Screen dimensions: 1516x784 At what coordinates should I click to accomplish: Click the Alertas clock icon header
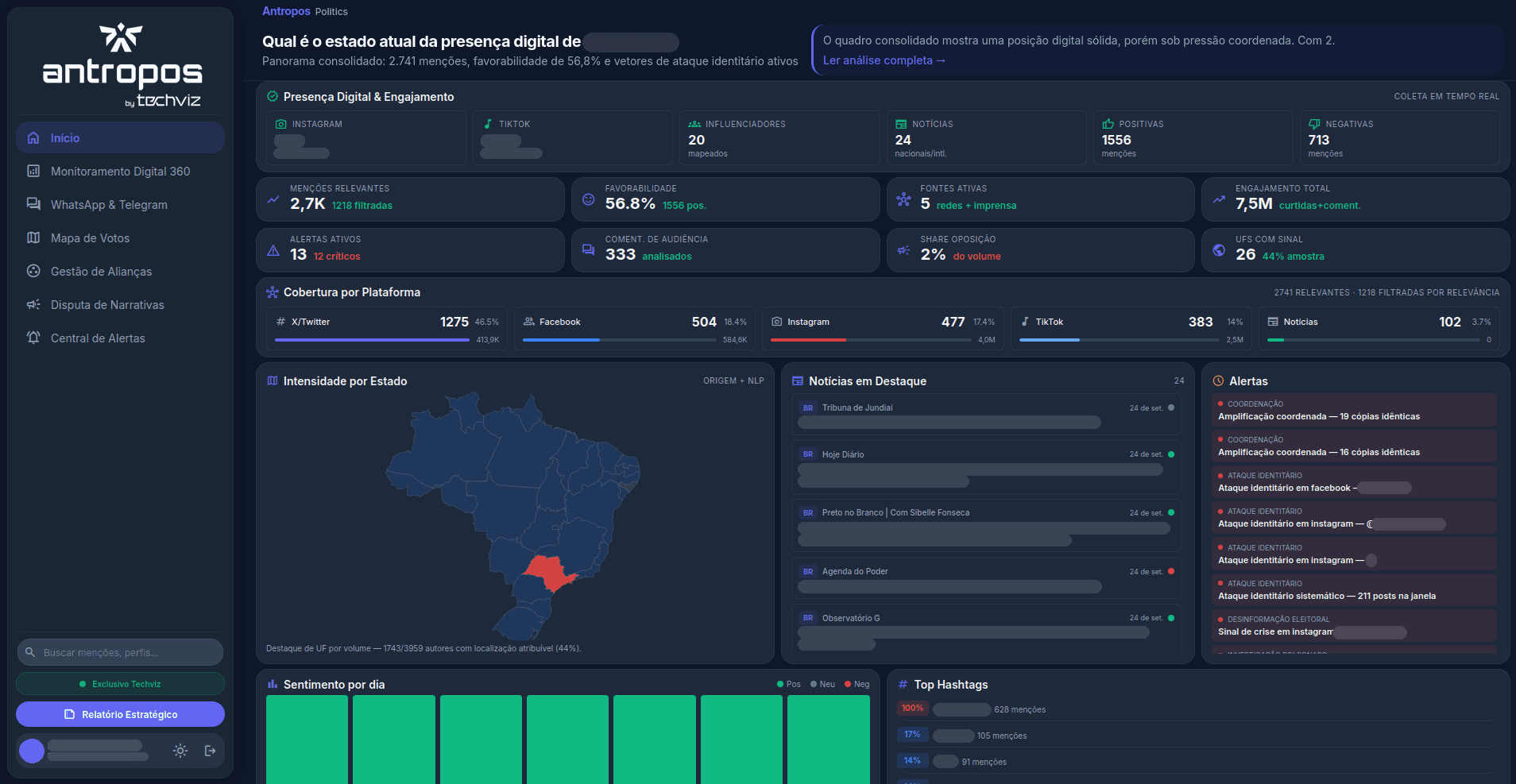pos(1218,381)
